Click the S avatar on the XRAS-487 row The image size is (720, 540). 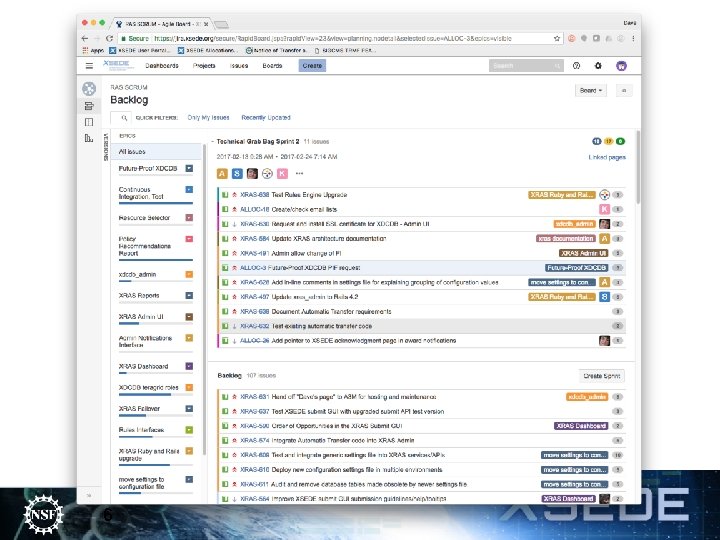point(604,297)
